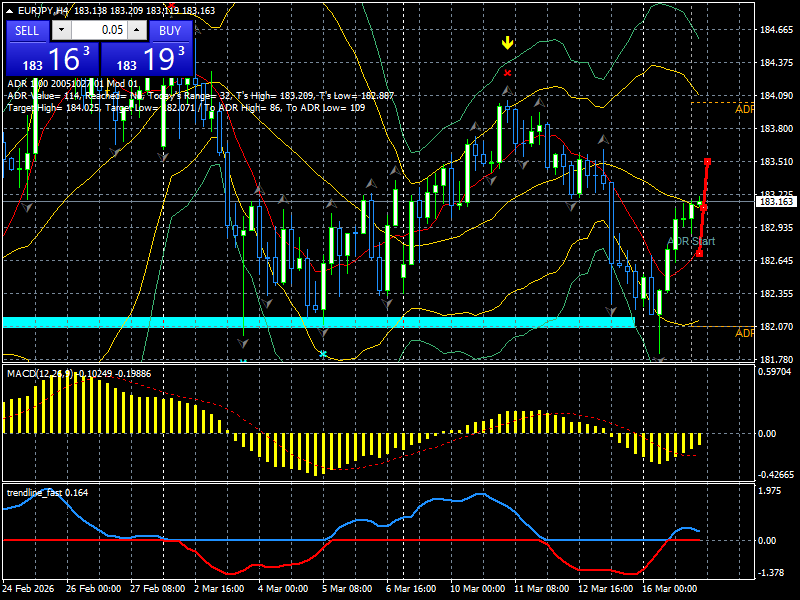Click the 24 Feb 2026 date label

point(28,588)
